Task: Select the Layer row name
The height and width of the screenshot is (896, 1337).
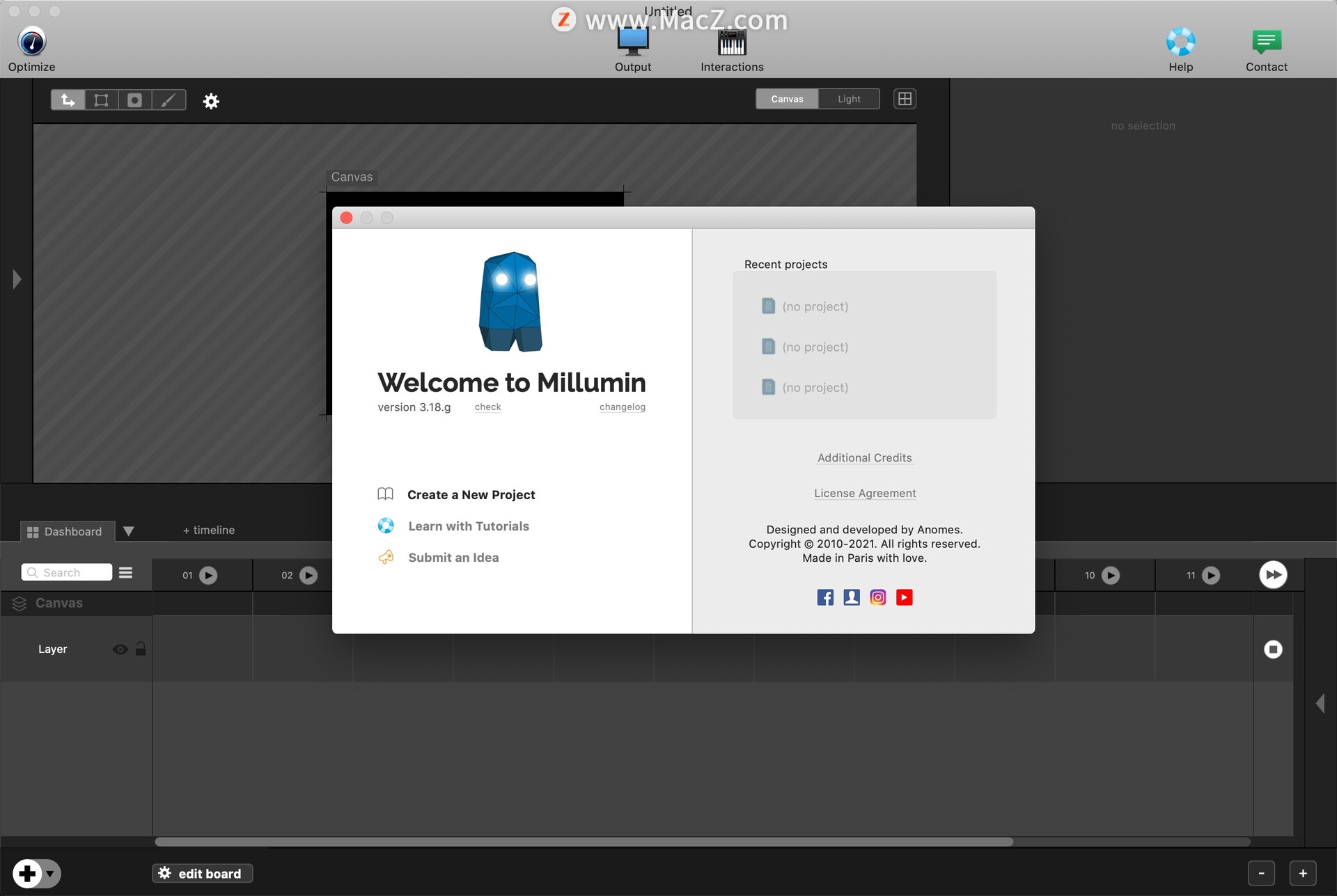Action: tap(53, 650)
